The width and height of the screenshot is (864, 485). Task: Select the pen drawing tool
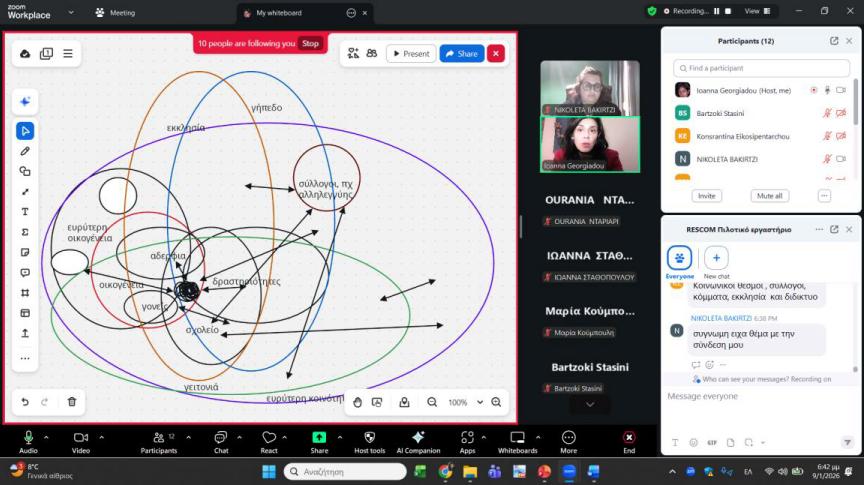pyautogui.click(x=25, y=151)
